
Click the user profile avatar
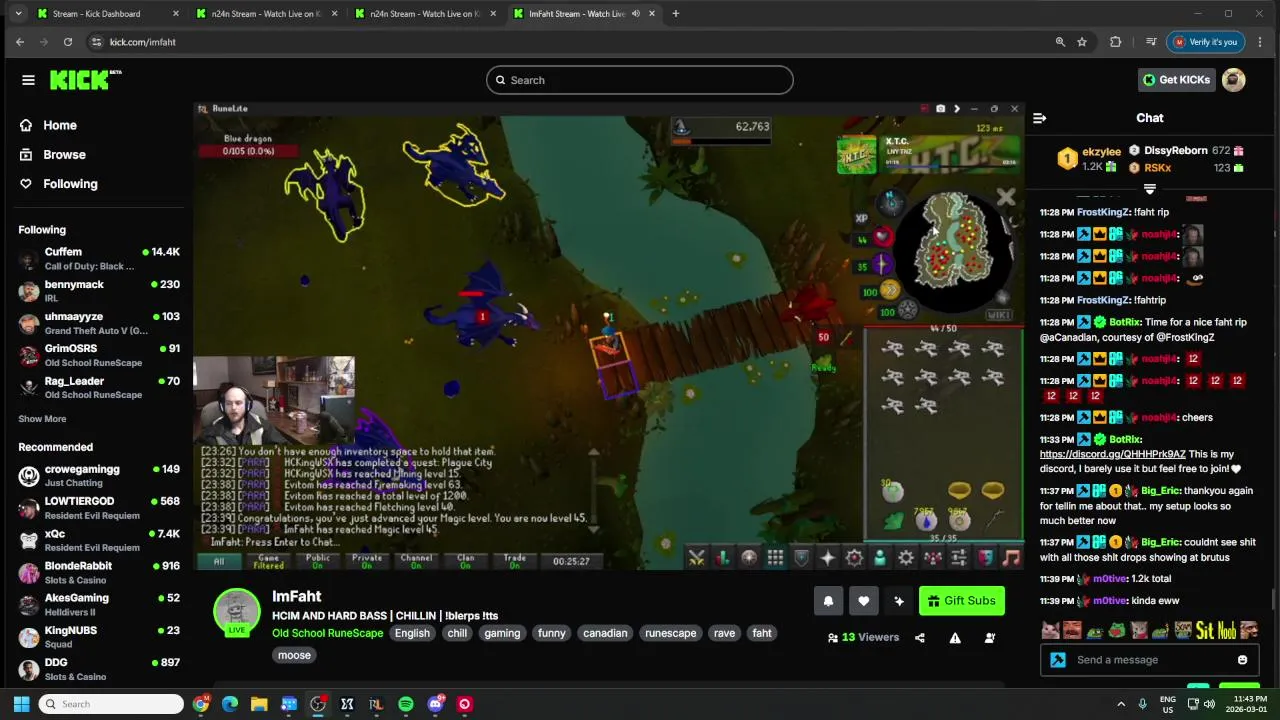(1234, 80)
